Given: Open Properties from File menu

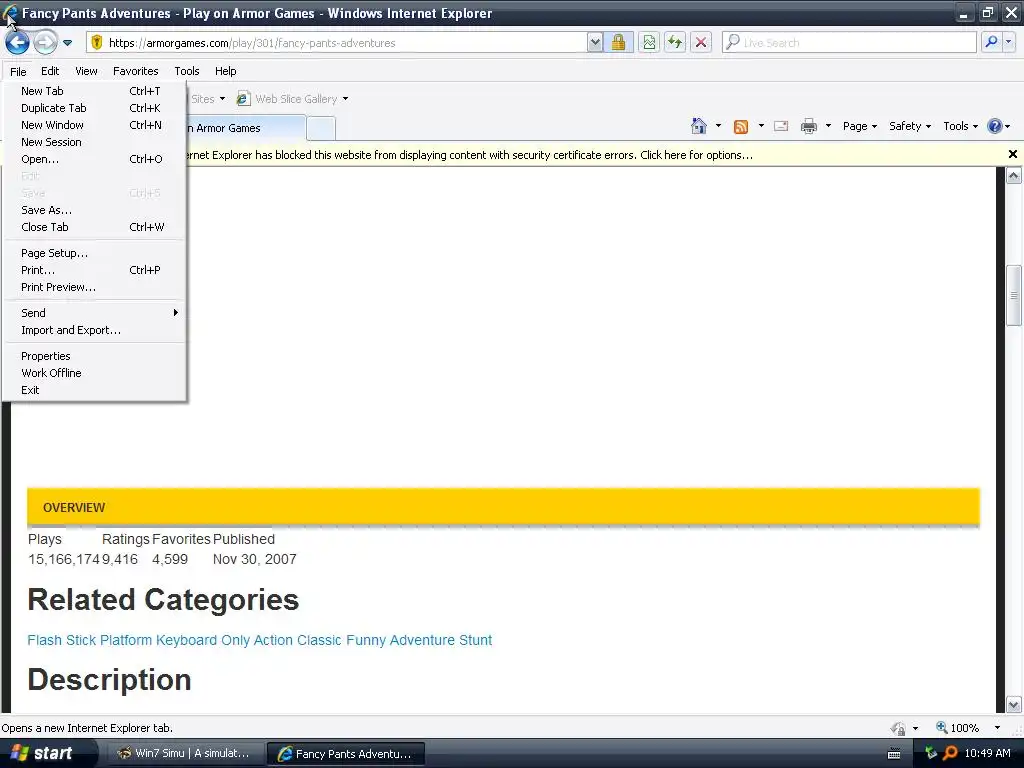Looking at the screenshot, I should [94, 356].
